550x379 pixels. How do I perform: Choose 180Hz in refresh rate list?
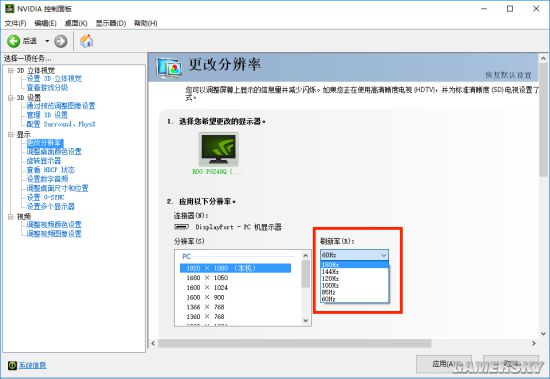coord(355,265)
